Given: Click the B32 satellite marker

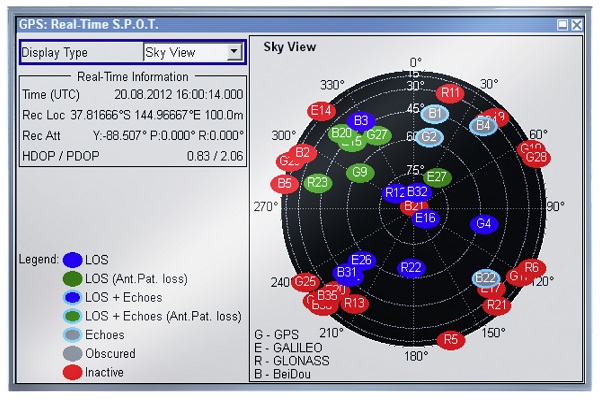Looking at the screenshot, I should point(417,191).
